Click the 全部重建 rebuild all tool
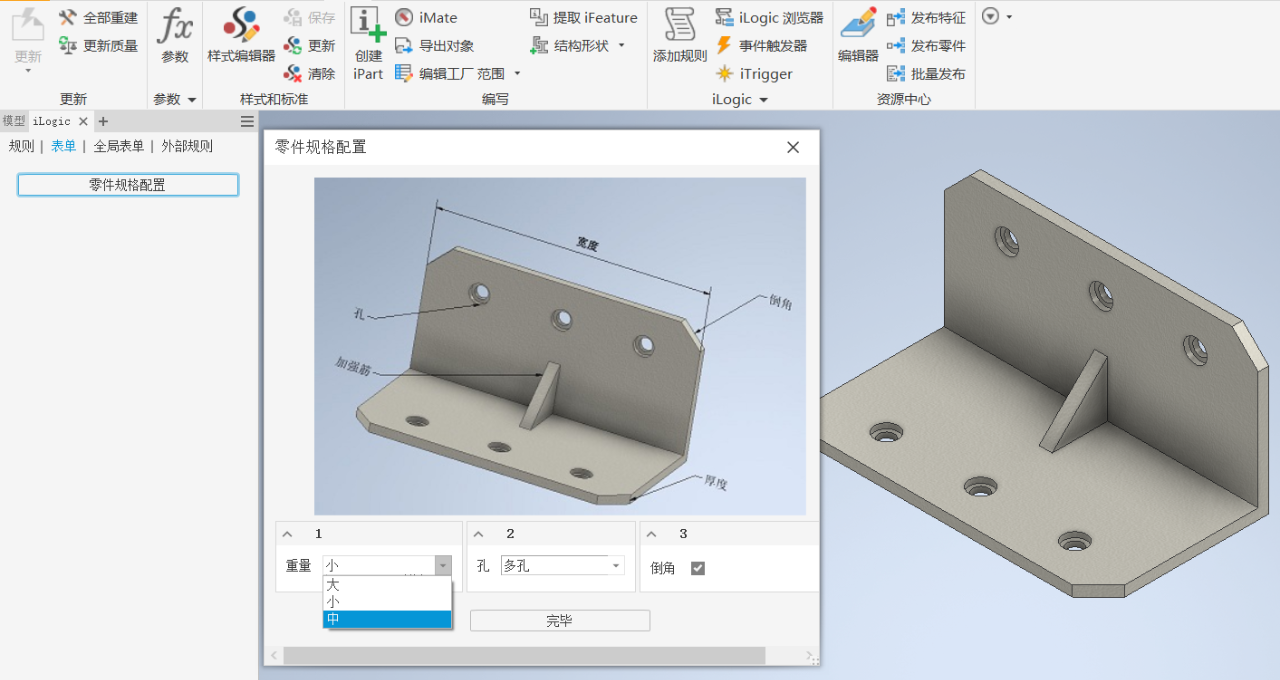The width and height of the screenshot is (1280, 680). click(98, 18)
